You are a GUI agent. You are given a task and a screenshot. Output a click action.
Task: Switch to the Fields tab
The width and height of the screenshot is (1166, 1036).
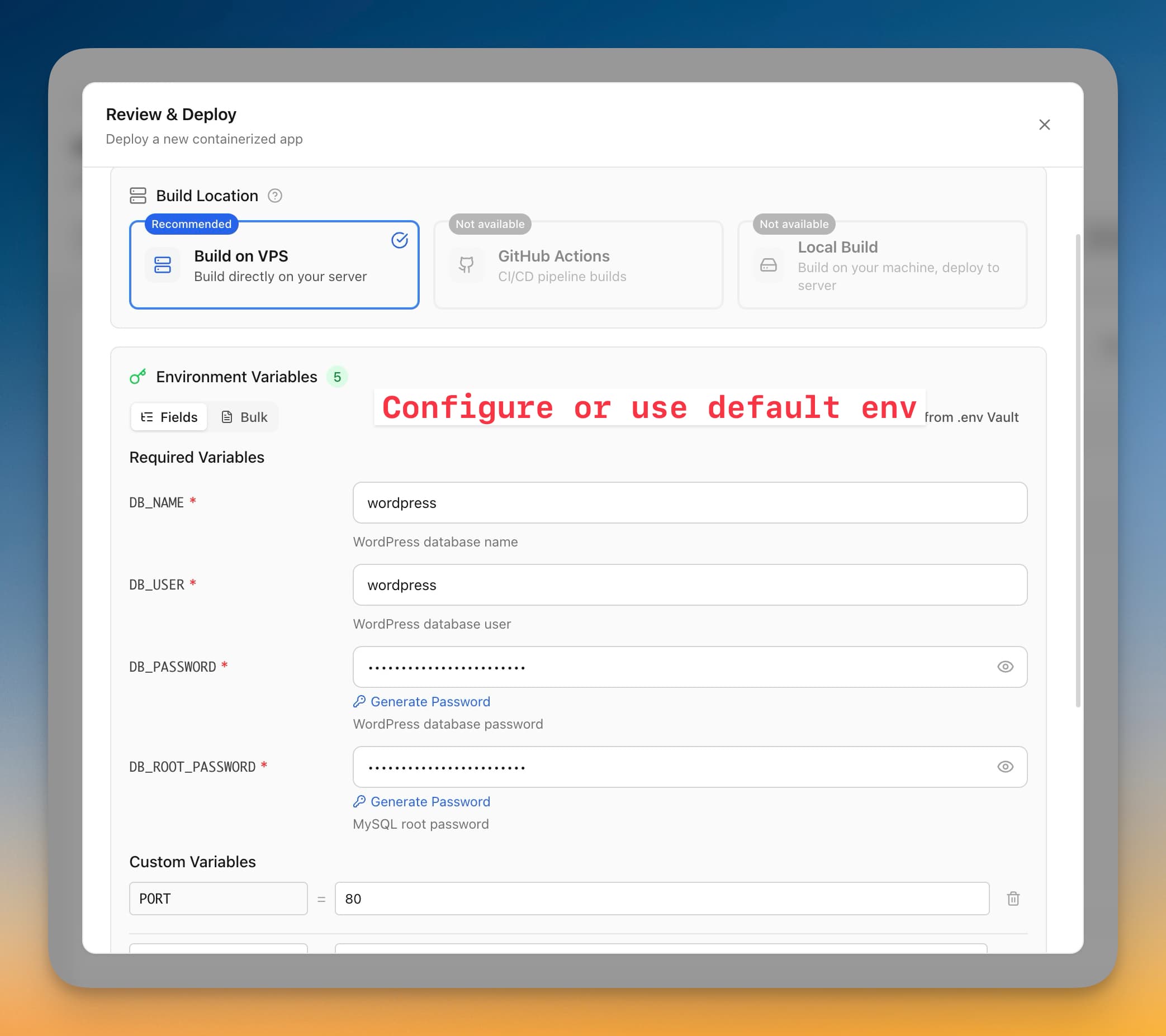168,417
